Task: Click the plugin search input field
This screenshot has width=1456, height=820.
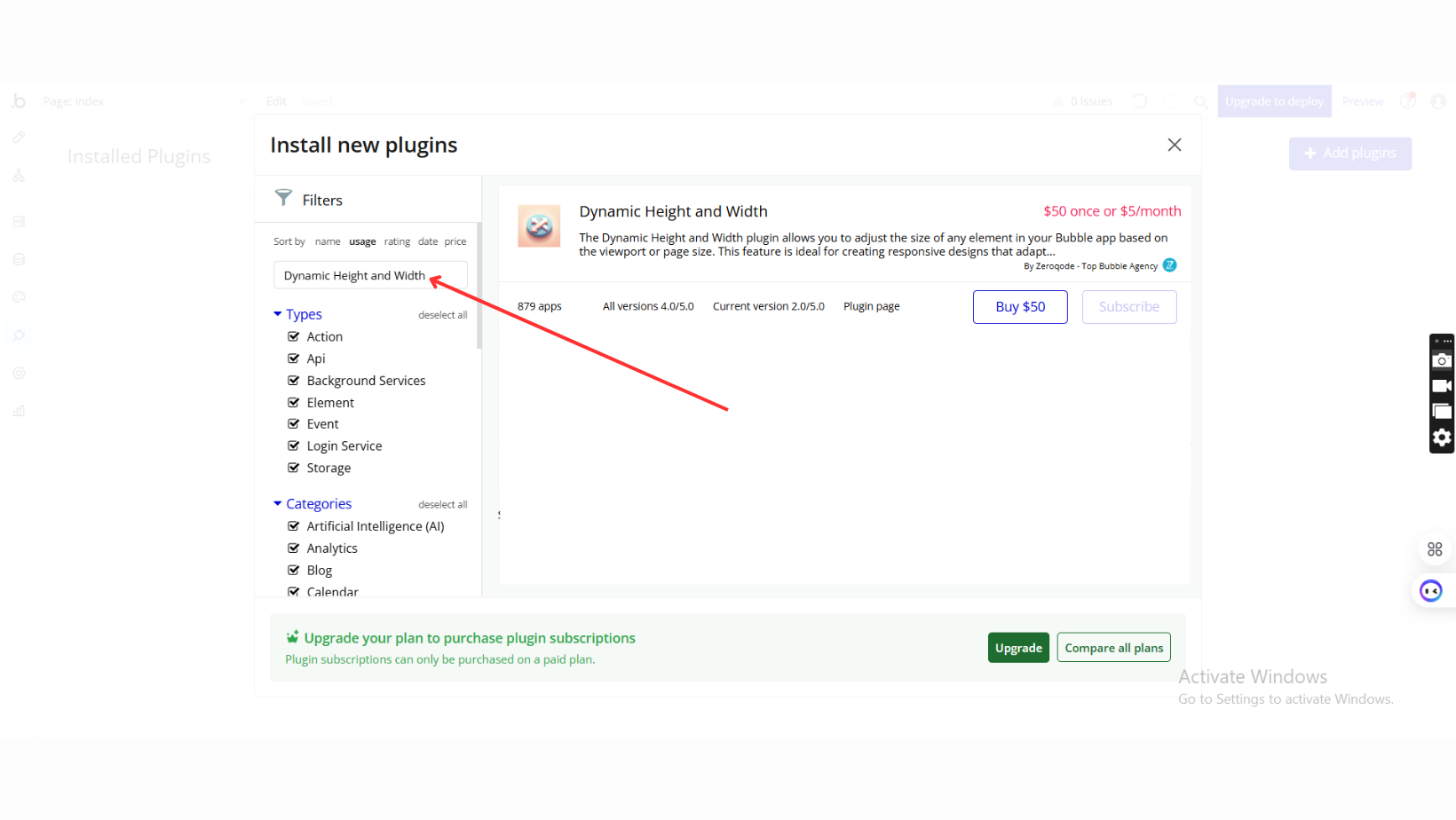Action: [x=355, y=276]
